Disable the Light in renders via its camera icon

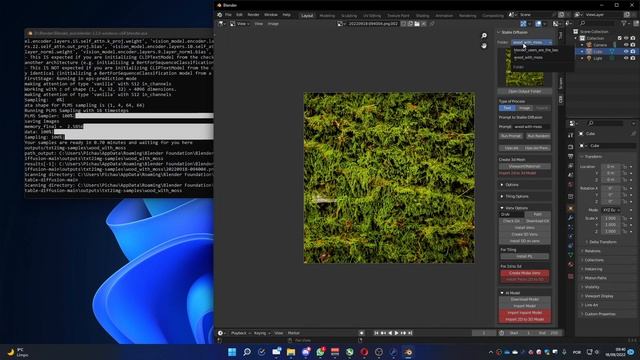coord(633,58)
